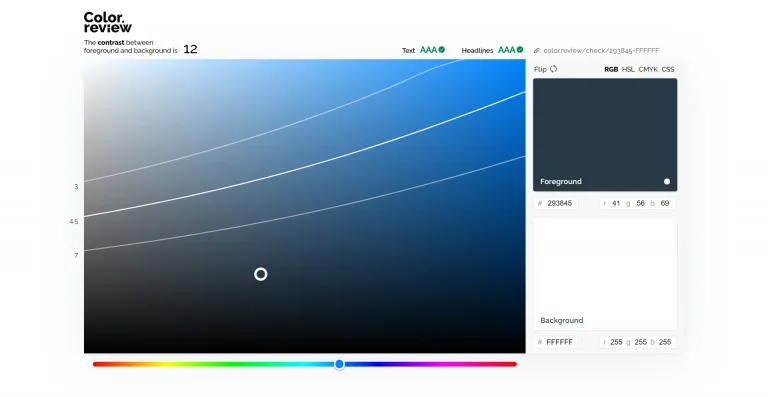
Task: Click the foreground green value 56
Action: click(640, 203)
